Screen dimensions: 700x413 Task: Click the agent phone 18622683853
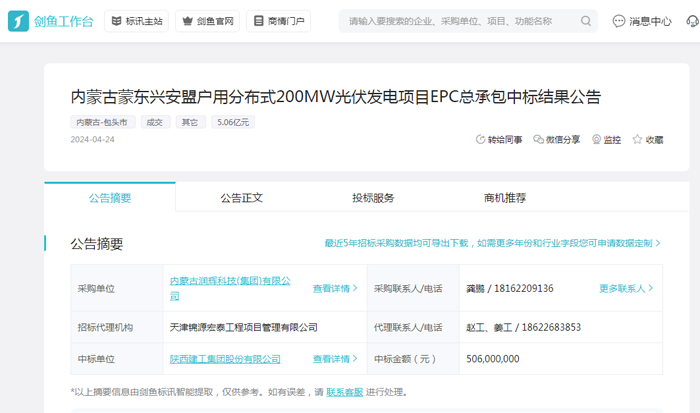tap(551, 327)
